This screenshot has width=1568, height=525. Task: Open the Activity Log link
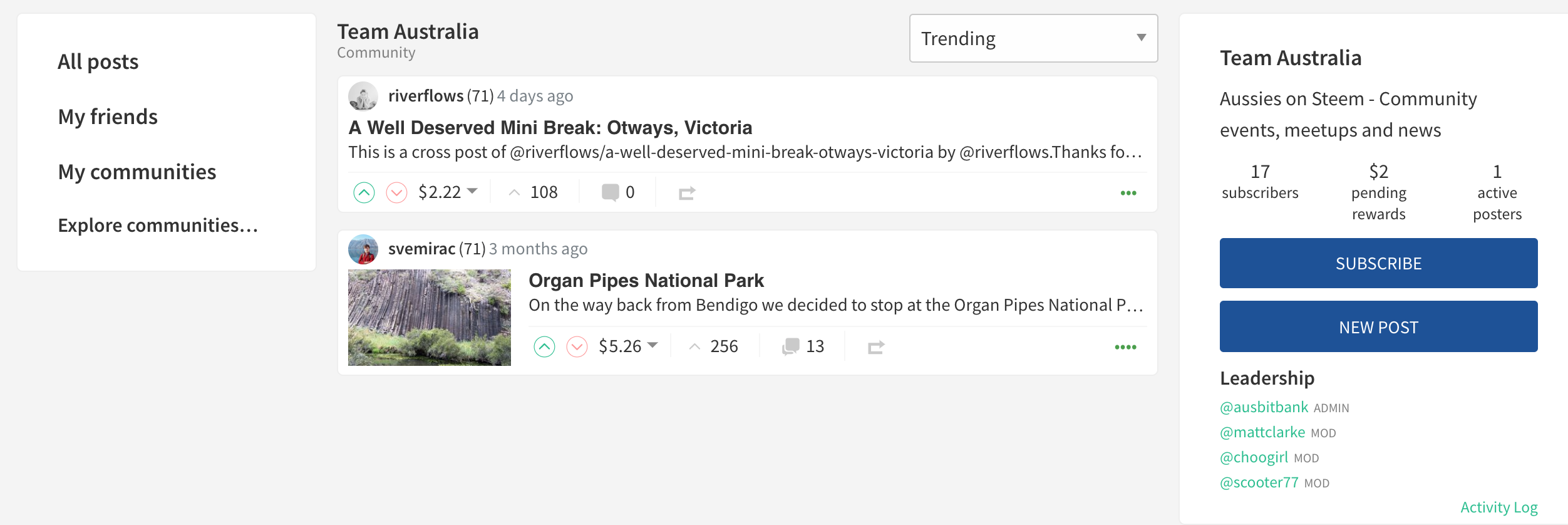[x=1498, y=507]
